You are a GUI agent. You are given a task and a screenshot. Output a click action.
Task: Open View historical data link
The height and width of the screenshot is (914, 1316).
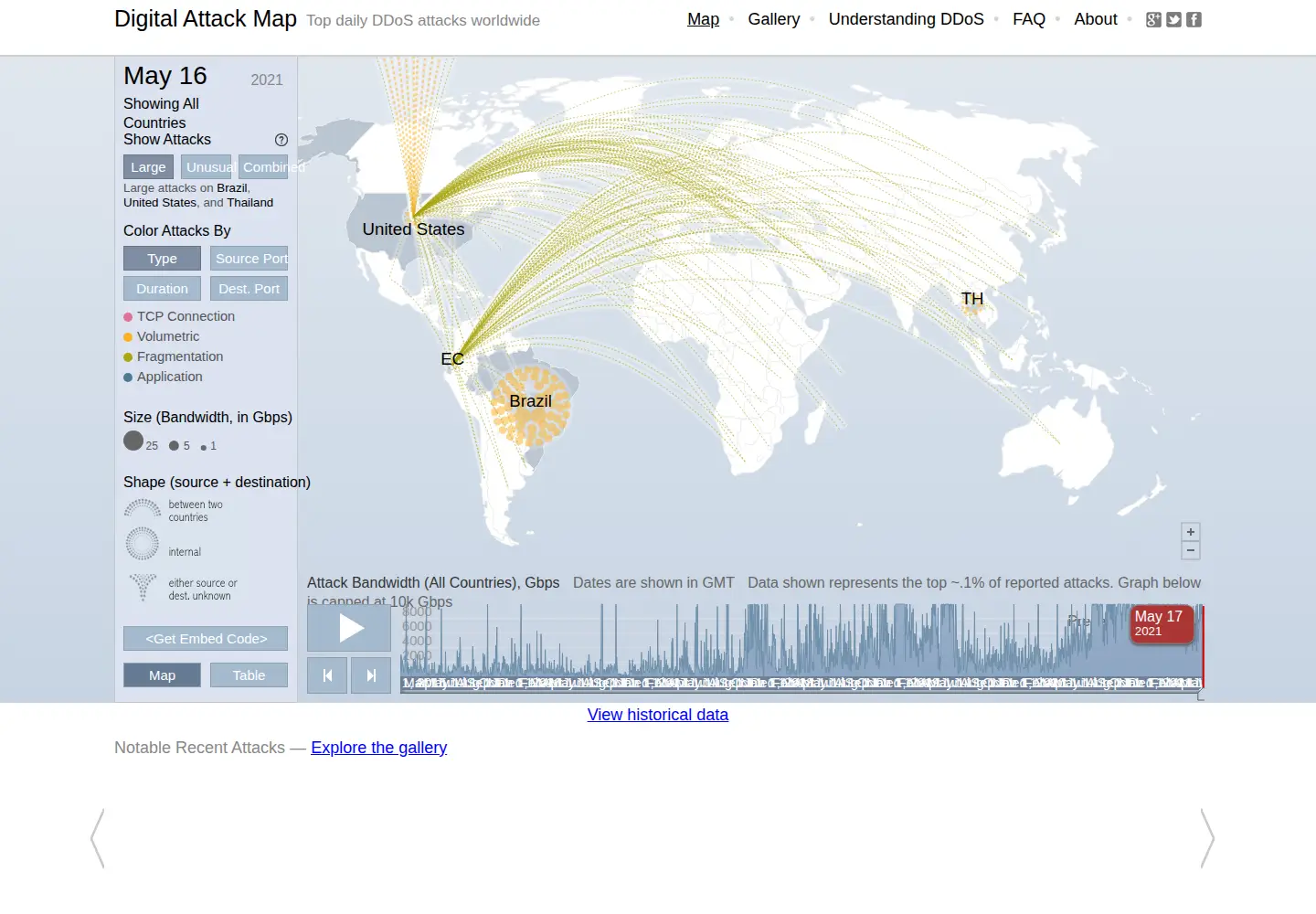(x=658, y=715)
